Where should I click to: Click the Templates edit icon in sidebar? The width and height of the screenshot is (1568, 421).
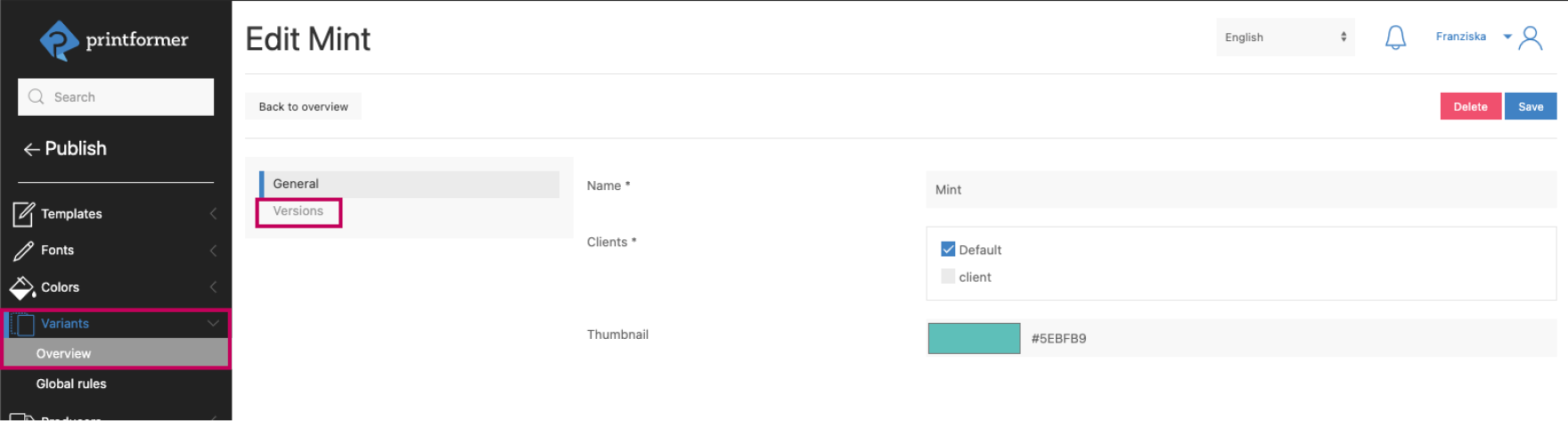[23, 214]
